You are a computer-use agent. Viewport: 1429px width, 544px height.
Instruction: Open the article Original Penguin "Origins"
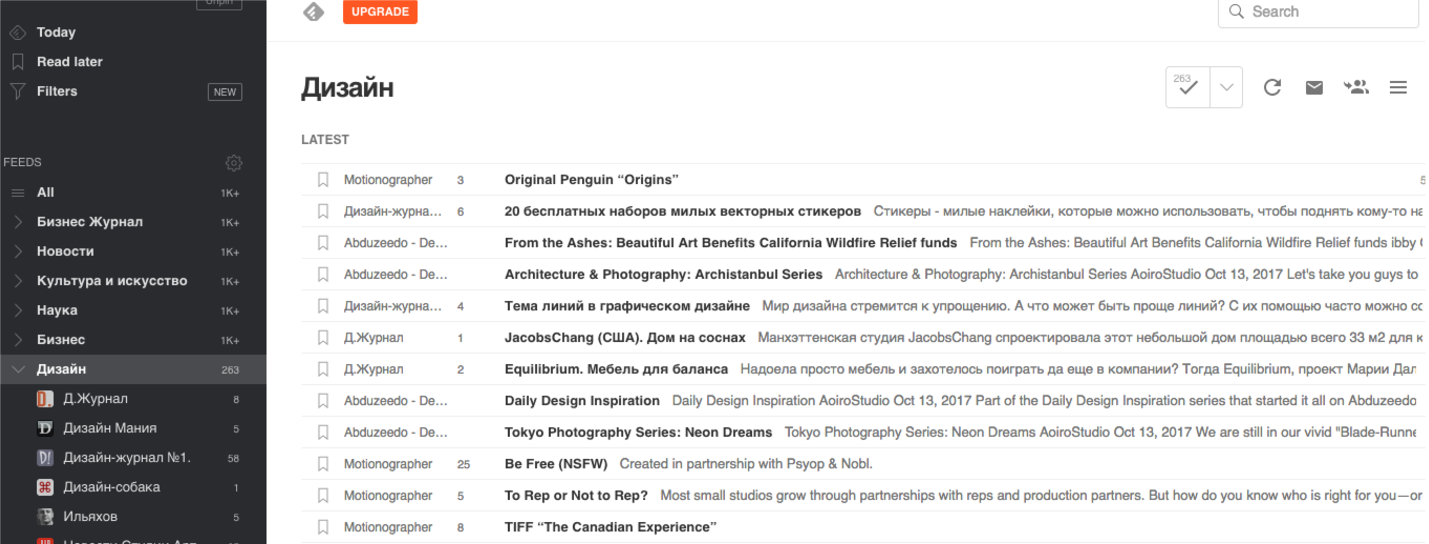(x=592, y=180)
